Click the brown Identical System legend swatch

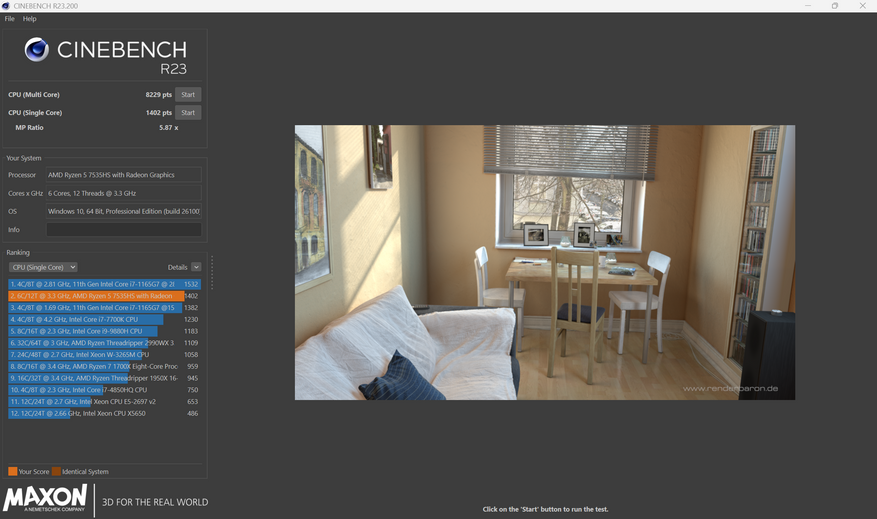[56, 471]
